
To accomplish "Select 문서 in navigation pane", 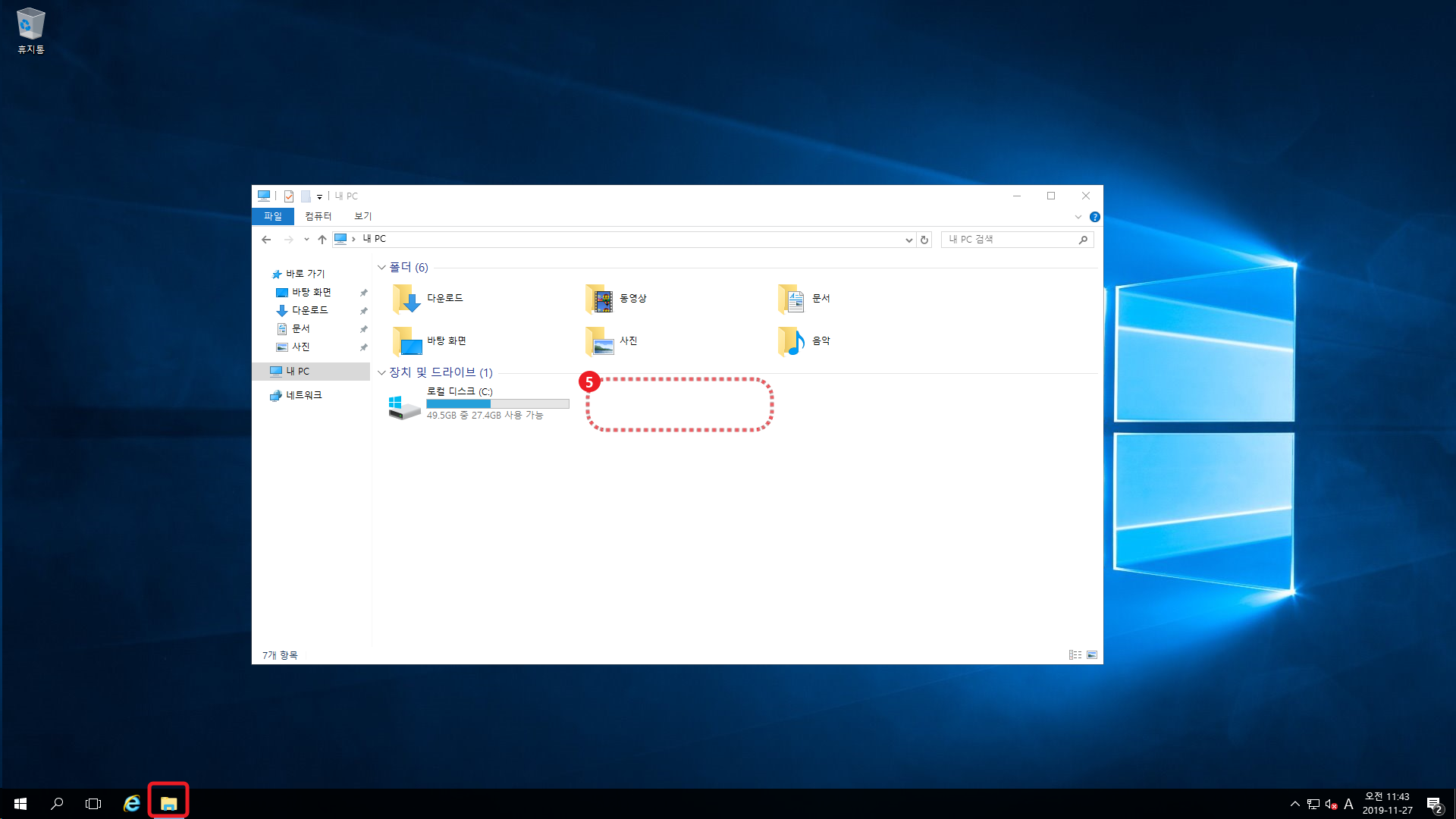I will pos(301,328).
